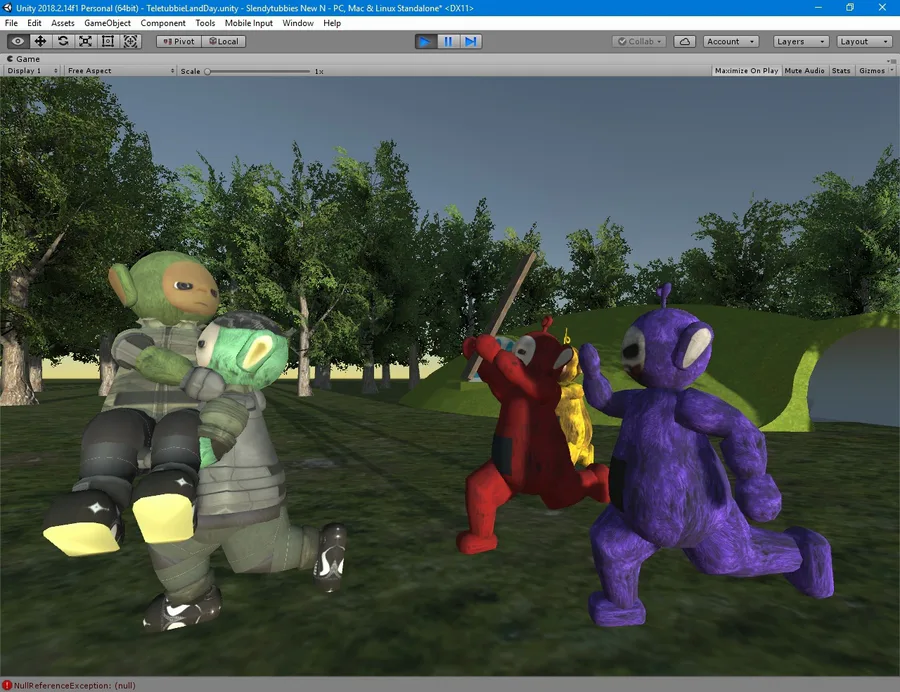Open the Layout dropdown
The image size is (900, 692).
pos(864,41)
